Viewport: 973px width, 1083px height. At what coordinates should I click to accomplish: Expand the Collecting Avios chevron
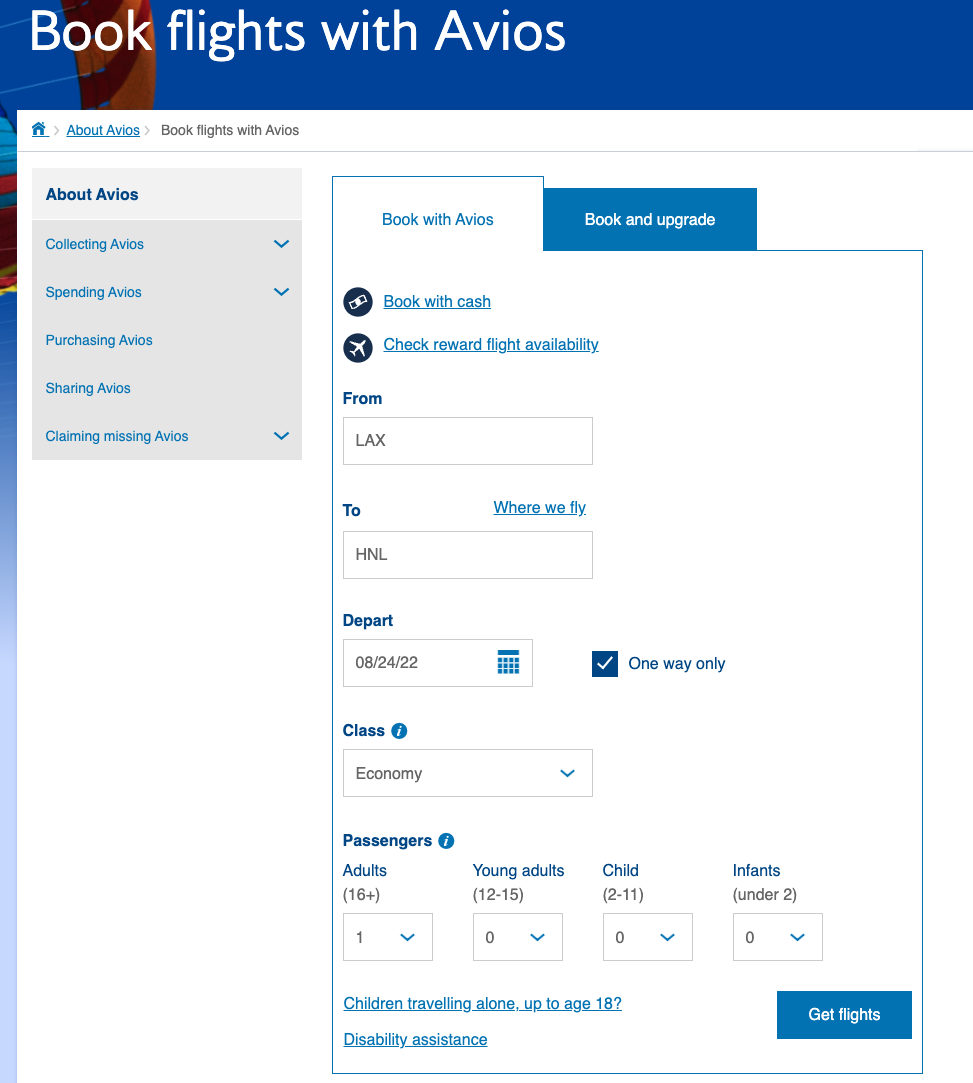pyautogui.click(x=281, y=244)
